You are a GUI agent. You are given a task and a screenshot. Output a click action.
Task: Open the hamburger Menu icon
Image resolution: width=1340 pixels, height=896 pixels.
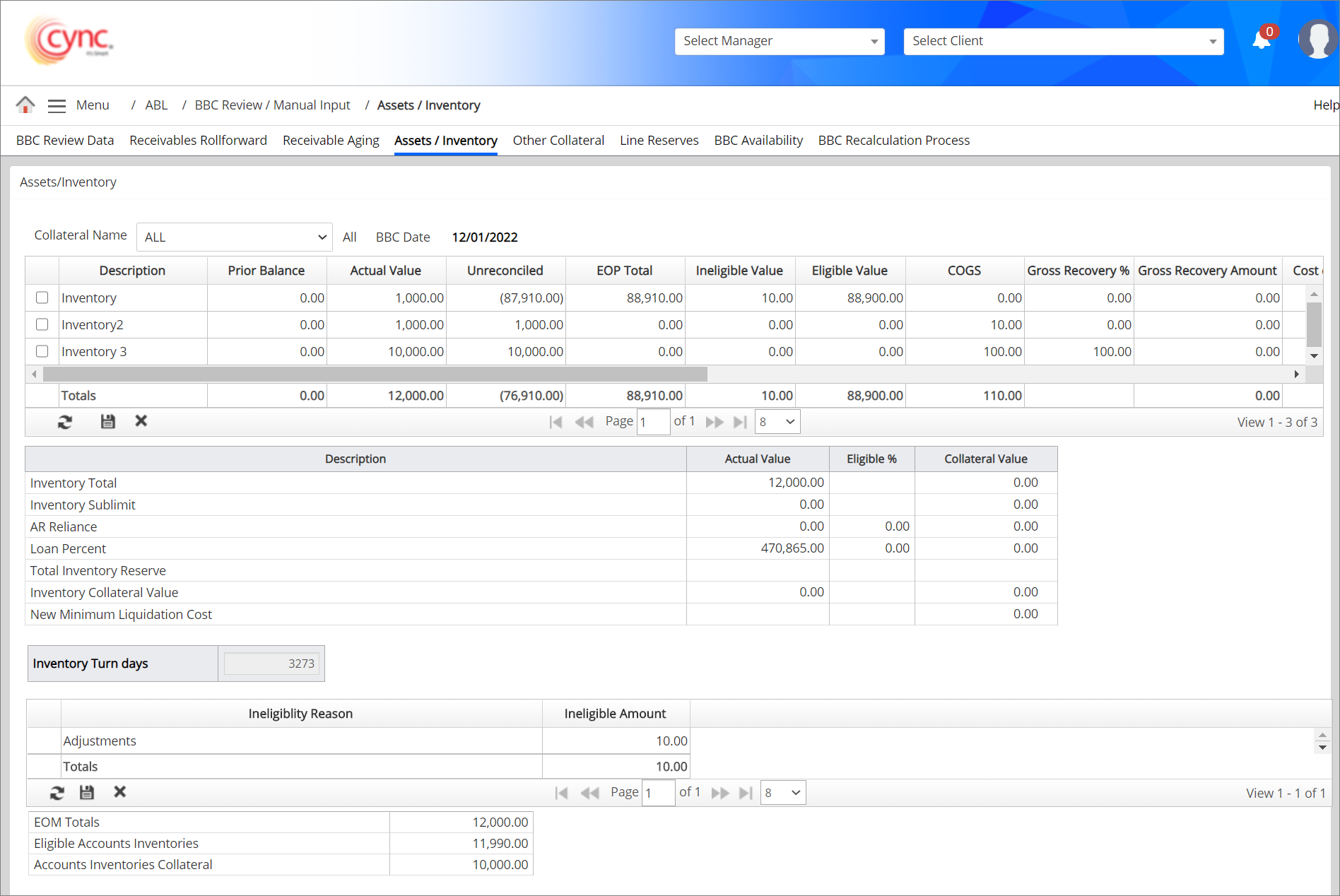(57, 106)
